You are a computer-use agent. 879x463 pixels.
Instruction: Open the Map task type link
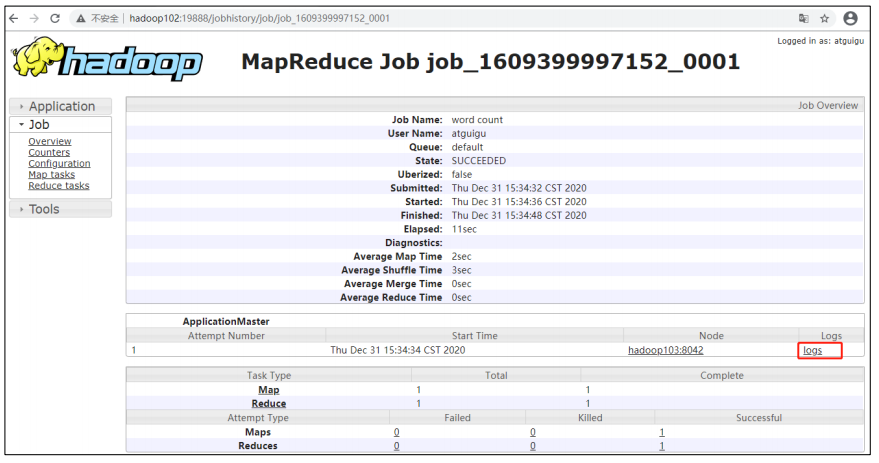click(x=269, y=390)
